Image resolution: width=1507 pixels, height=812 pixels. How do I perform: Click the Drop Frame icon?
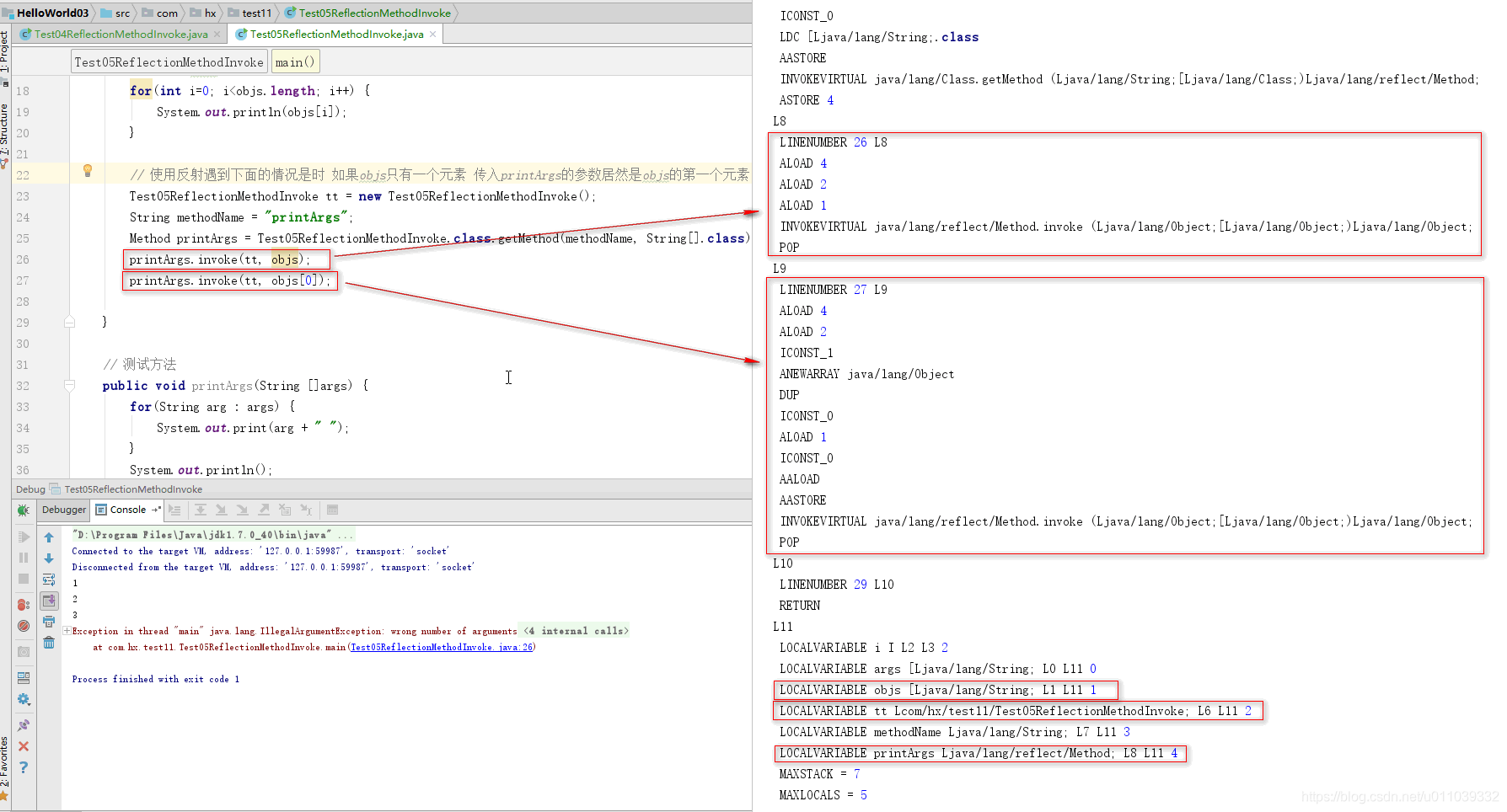[x=285, y=510]
